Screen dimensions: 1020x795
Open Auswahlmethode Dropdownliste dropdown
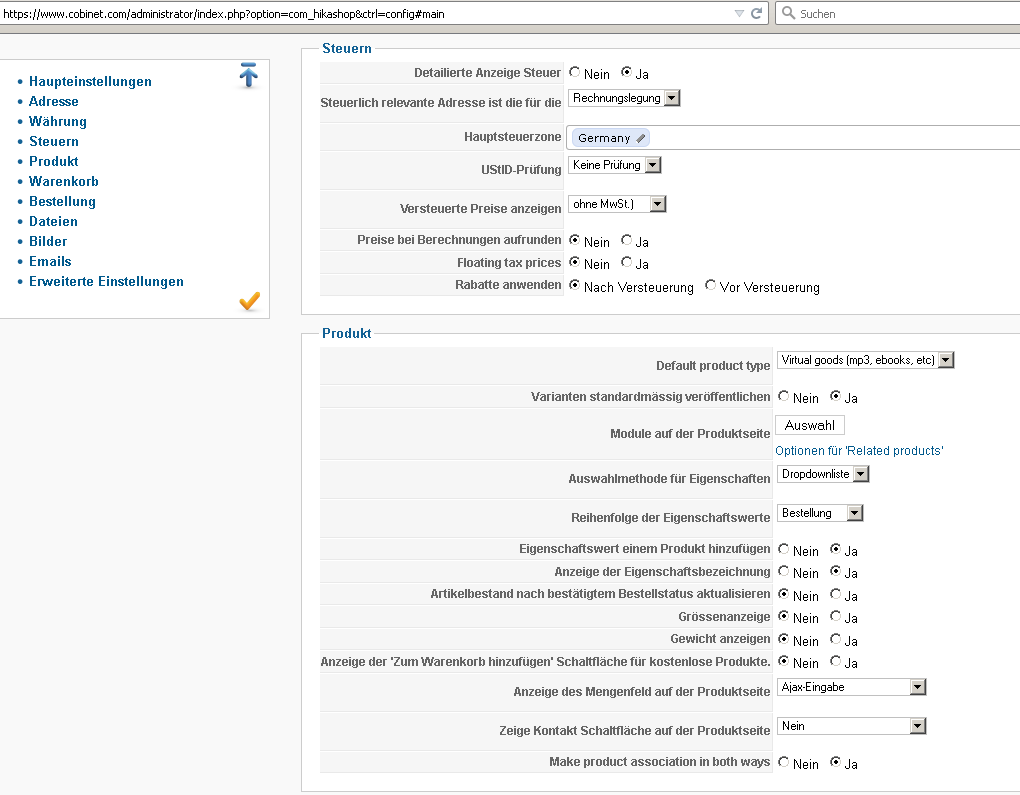[823, 474]
